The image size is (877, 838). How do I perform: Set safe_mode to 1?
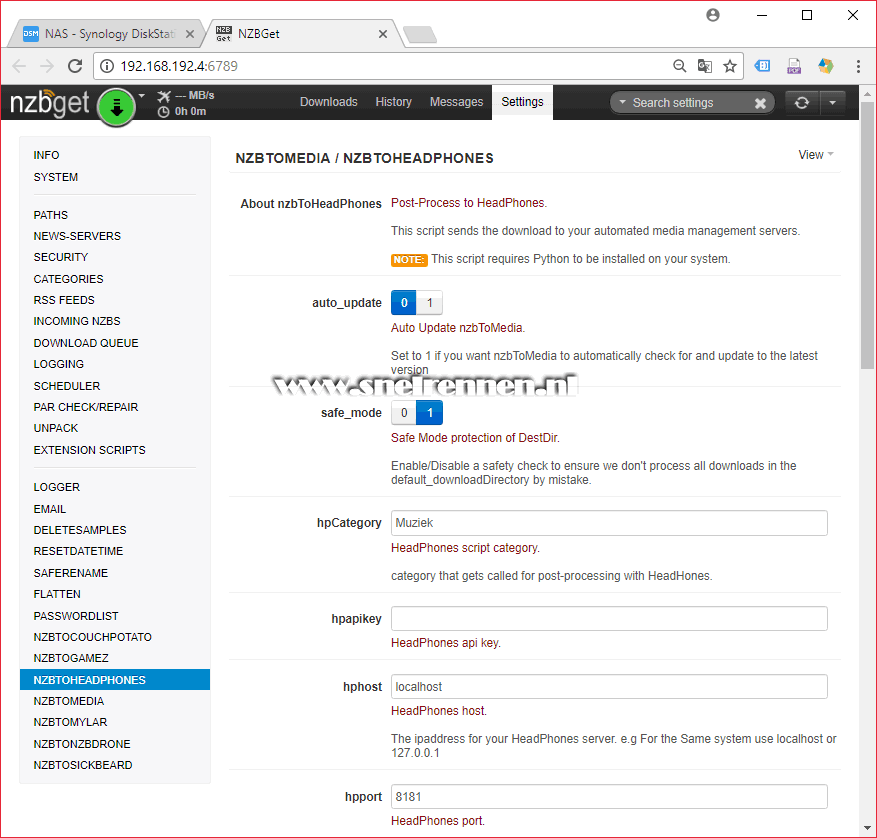click(429, 413)
